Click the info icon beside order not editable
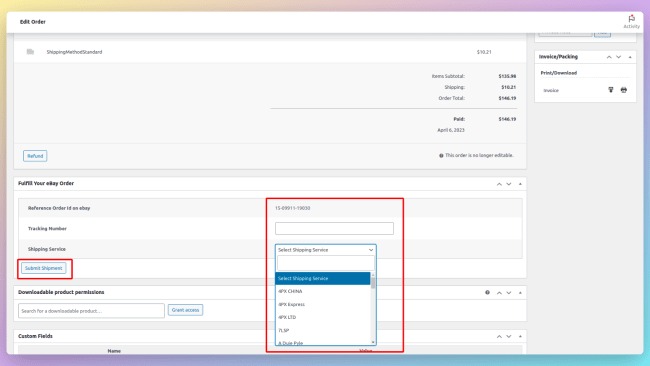650x366 pixels. coord(441,155)
